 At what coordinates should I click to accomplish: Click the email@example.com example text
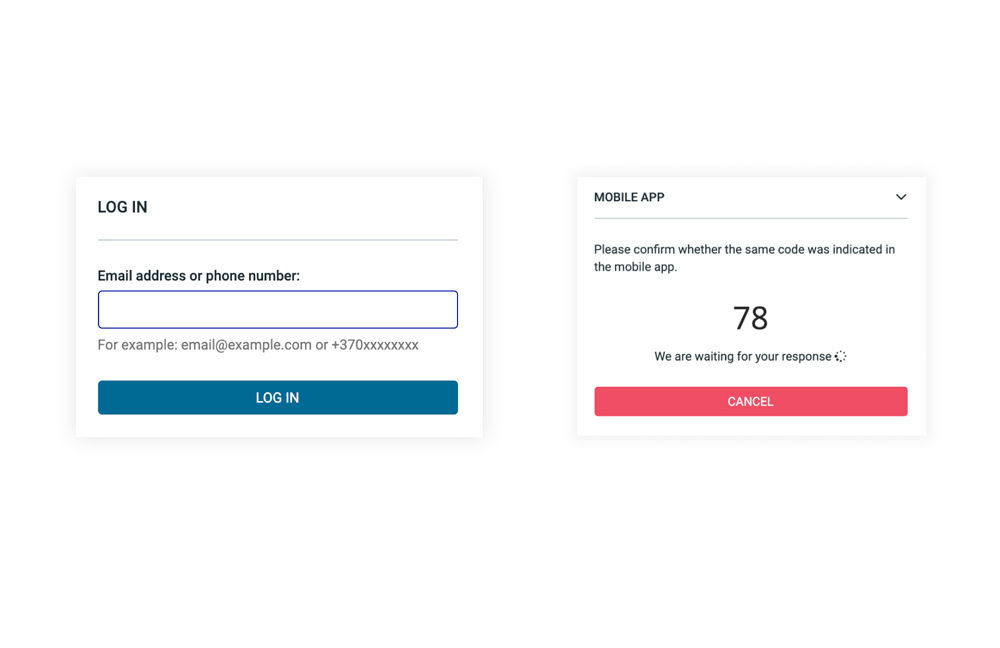click(246, 345)
